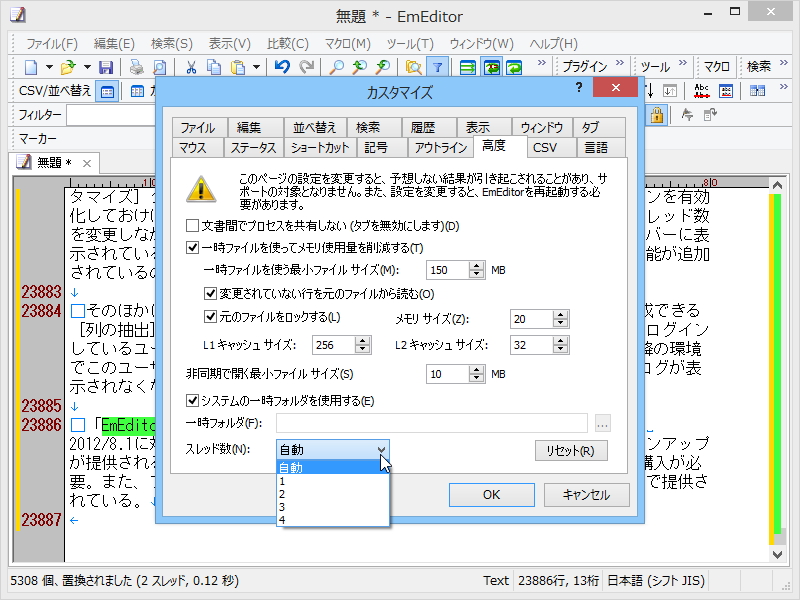Click the Save floppy disk icon
The width and height of the screenshot is (800, 600).
coord(106,67)
